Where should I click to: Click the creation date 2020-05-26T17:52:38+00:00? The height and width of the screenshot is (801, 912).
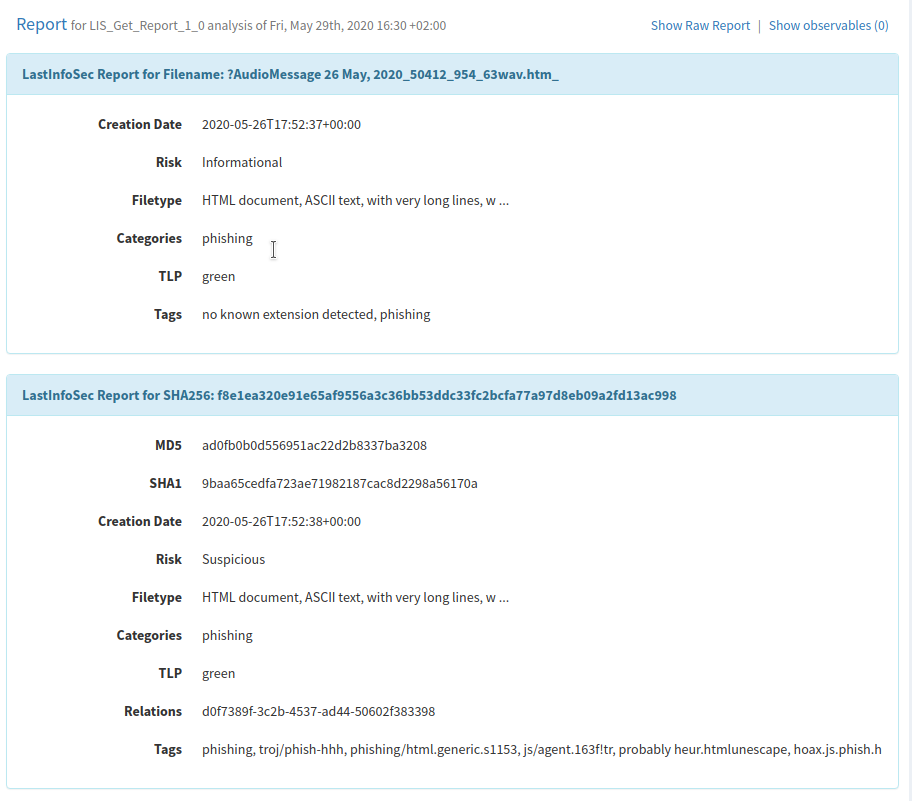281,522
